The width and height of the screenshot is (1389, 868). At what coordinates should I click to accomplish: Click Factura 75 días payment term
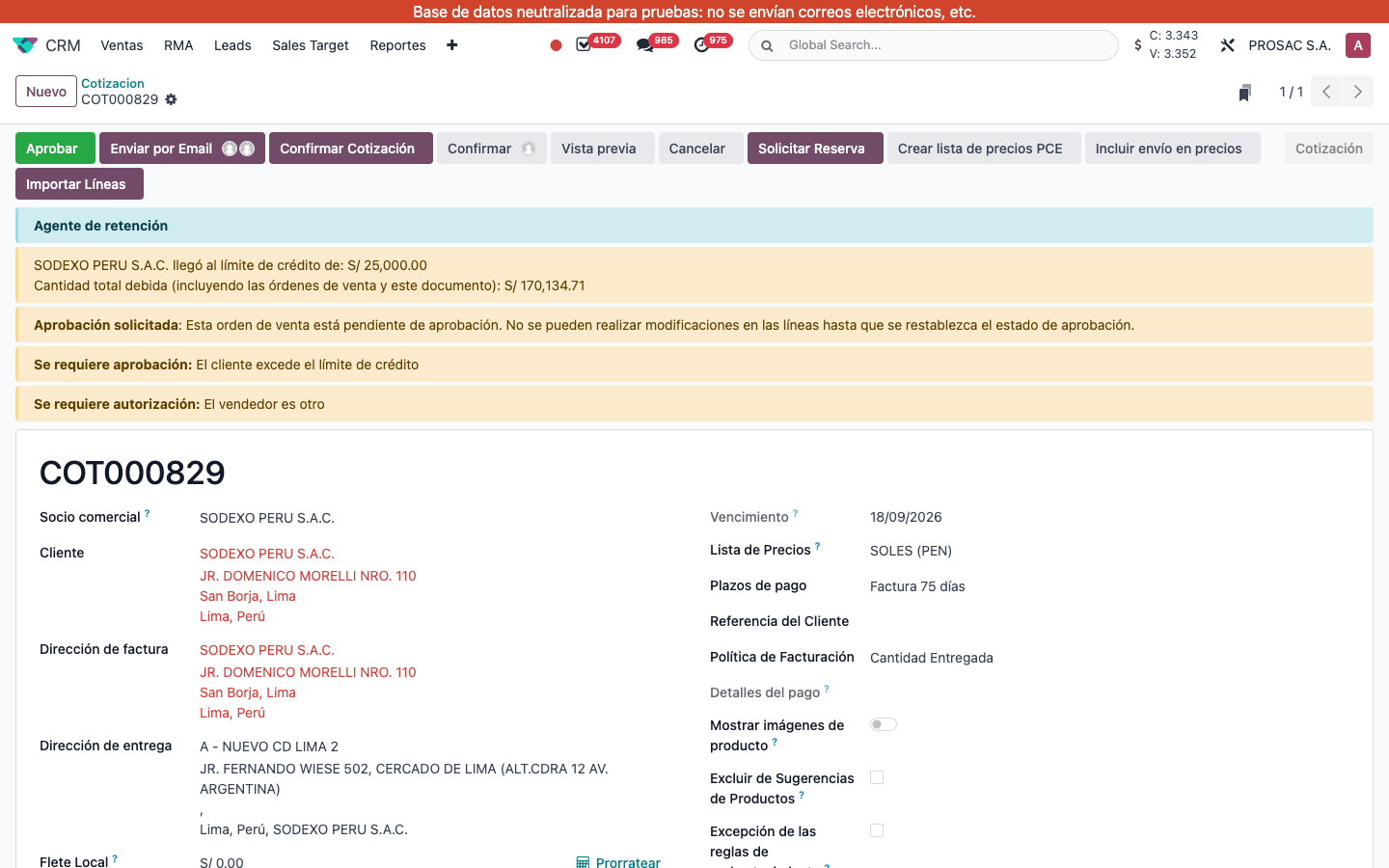coord(917,586)
